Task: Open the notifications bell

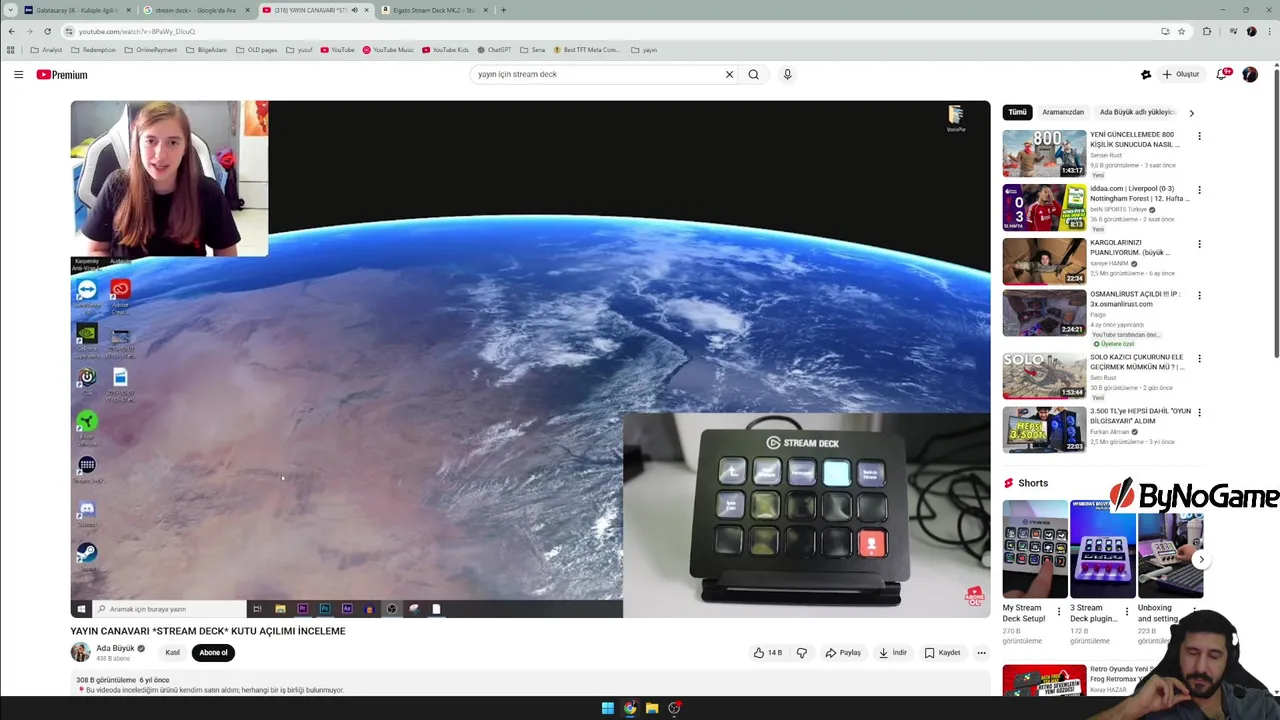Action: [1222, 74]
